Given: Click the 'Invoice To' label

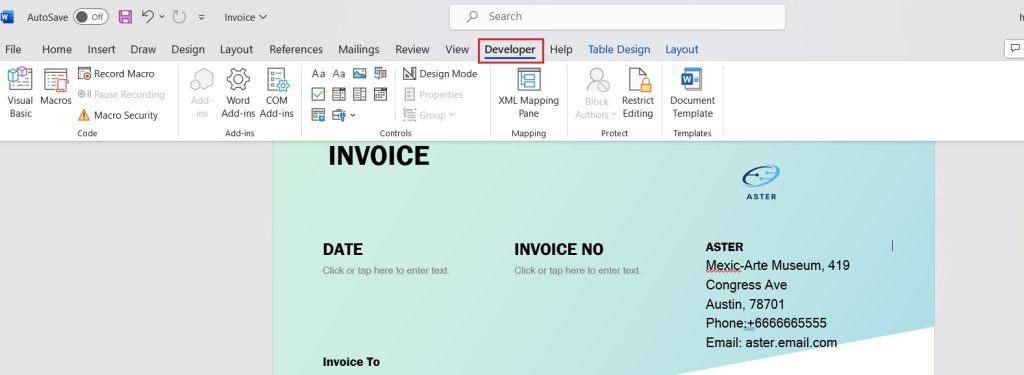Looking at the screenshot, I should click(x=351, y=362).
